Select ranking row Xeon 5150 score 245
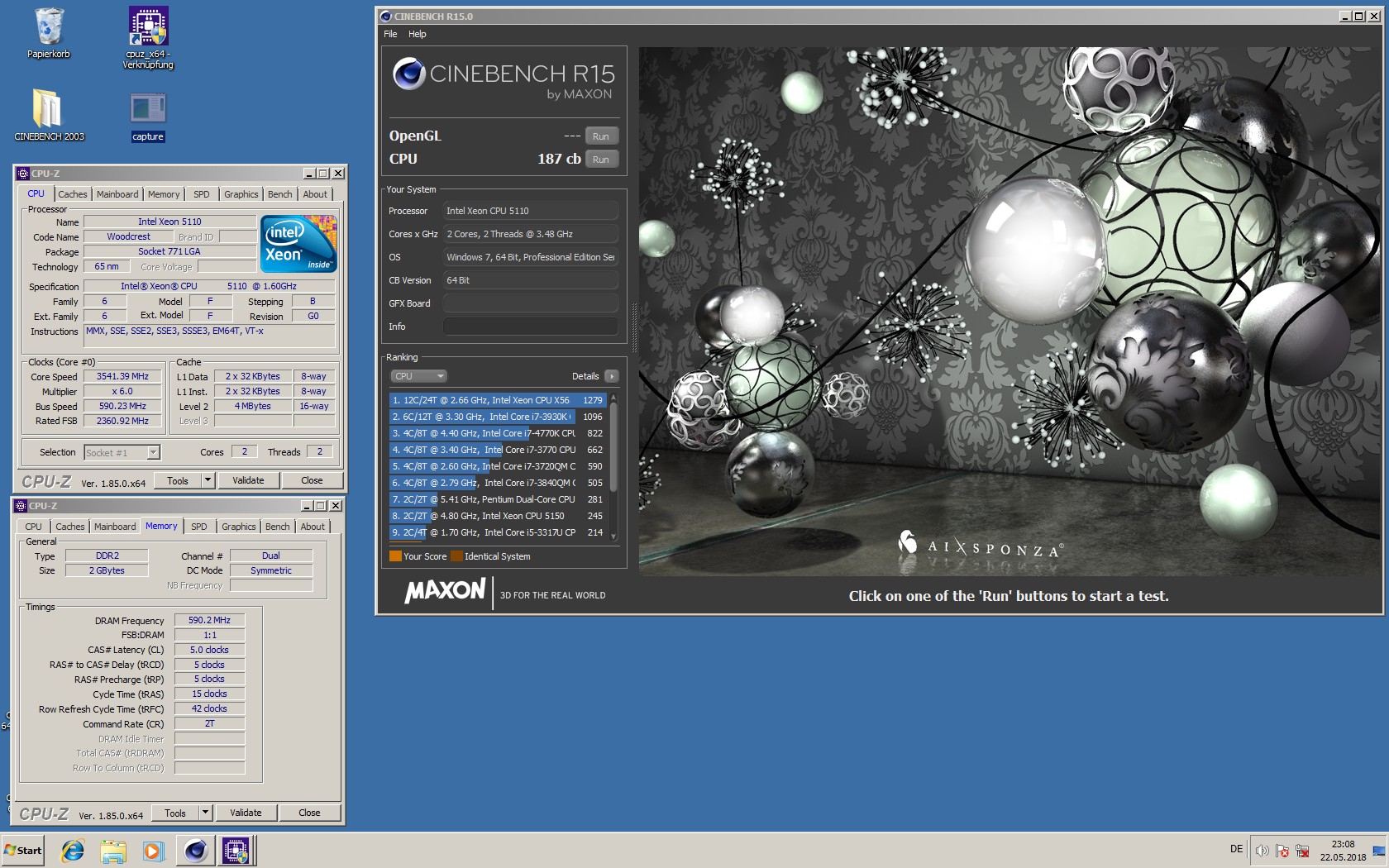Viewport: 1389px width, 868px height. pyautogui.click(x=498, y=516)
